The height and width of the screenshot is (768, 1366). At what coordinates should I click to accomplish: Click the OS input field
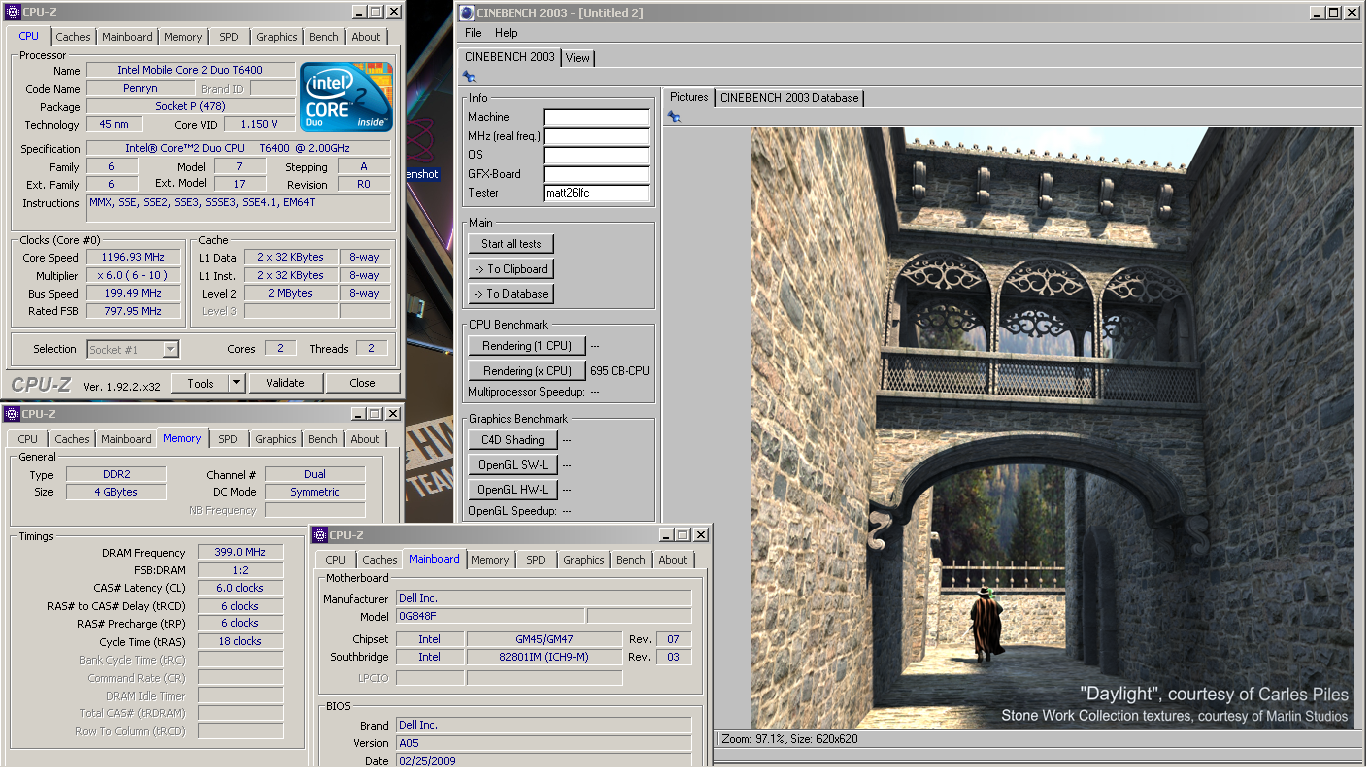tap(597, 155)
